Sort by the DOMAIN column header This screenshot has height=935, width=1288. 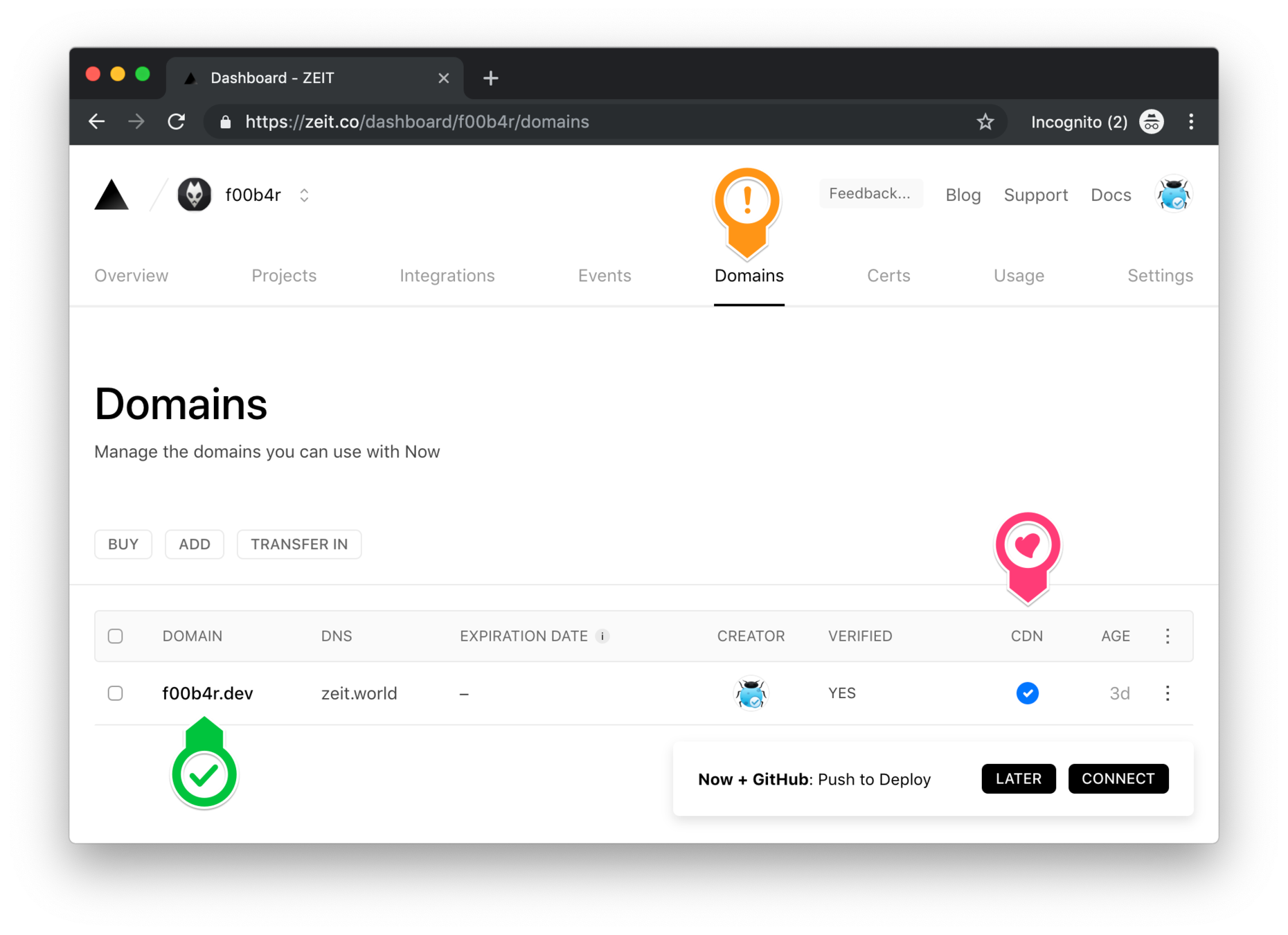coord(193,636)
